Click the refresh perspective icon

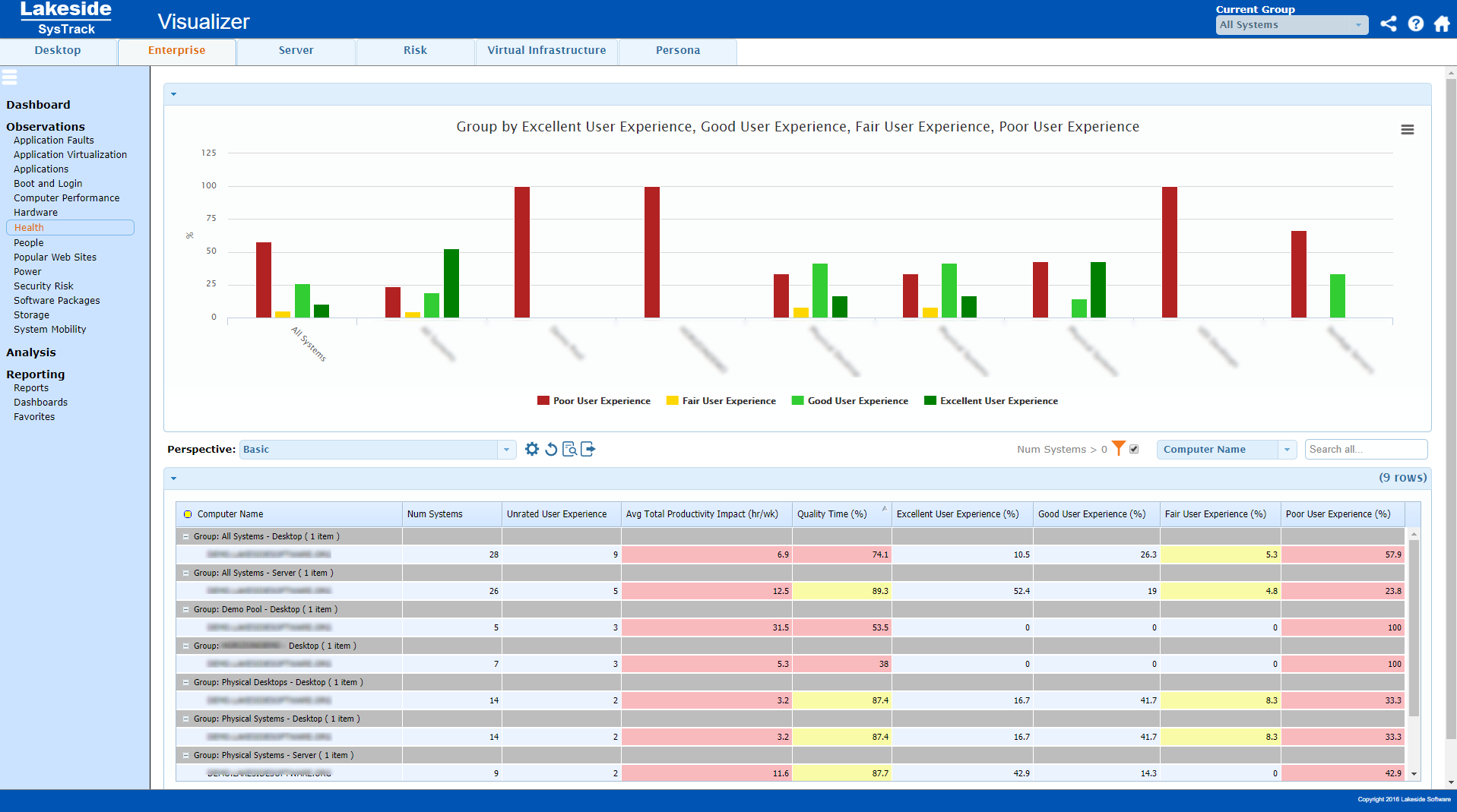(x=551, y=449)
